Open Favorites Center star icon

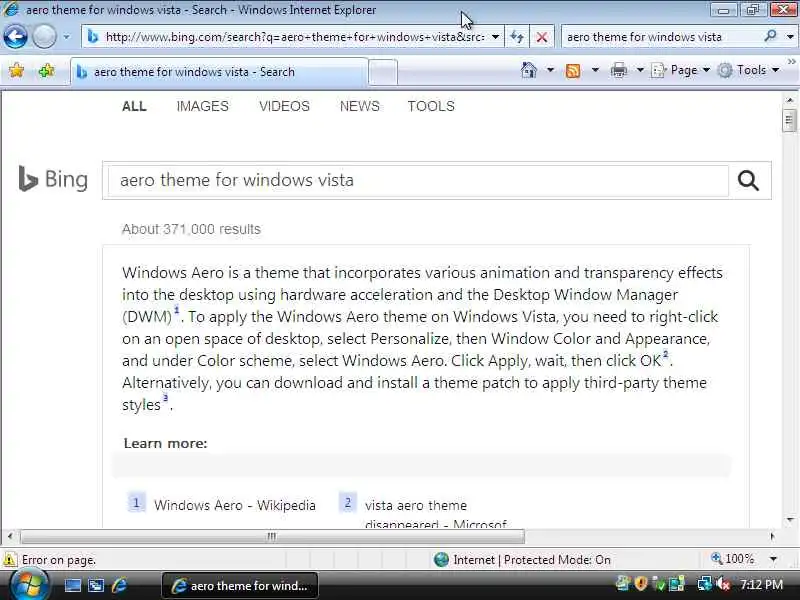(x=16, y=70)
